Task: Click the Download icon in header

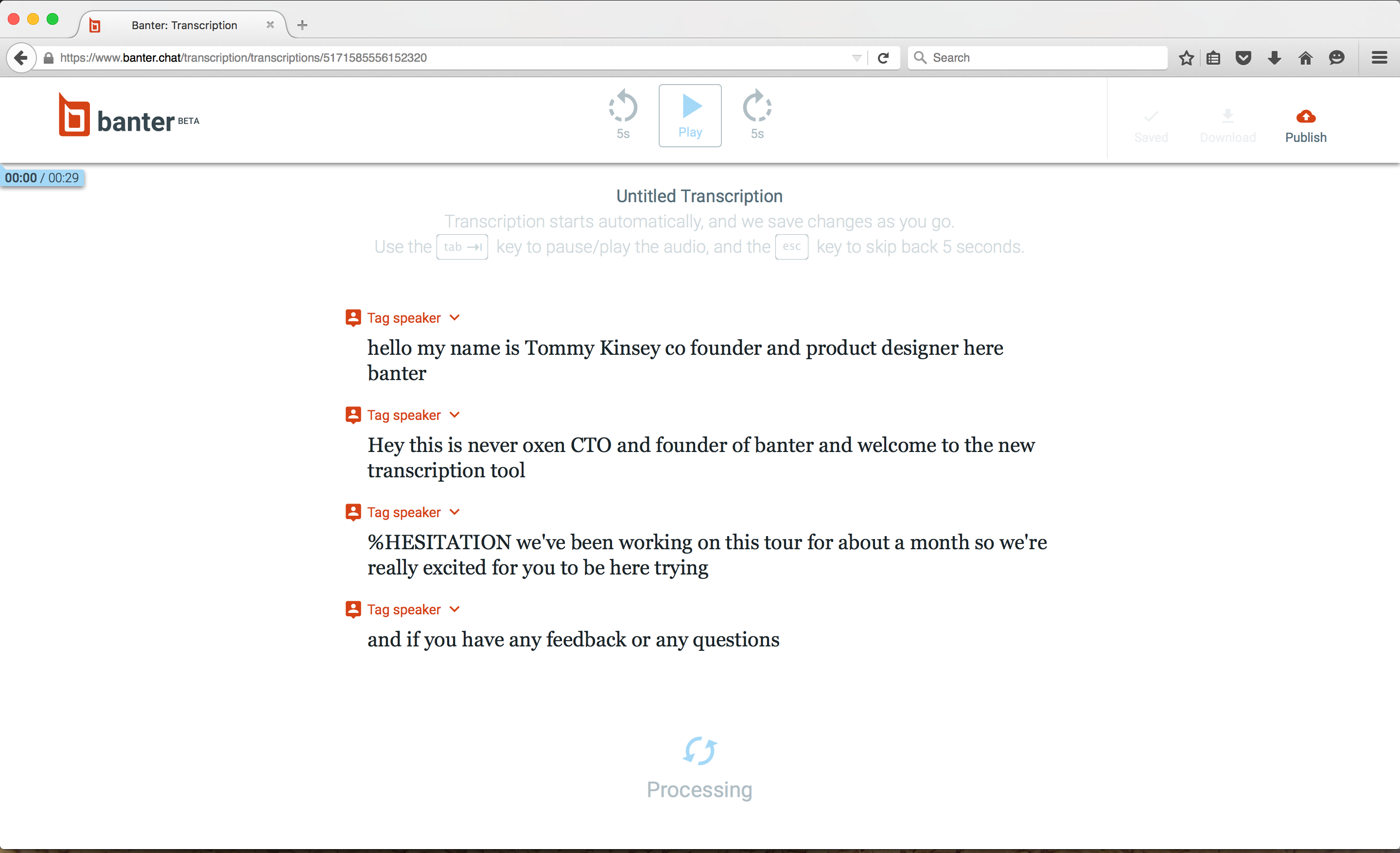Action: 1227,117
